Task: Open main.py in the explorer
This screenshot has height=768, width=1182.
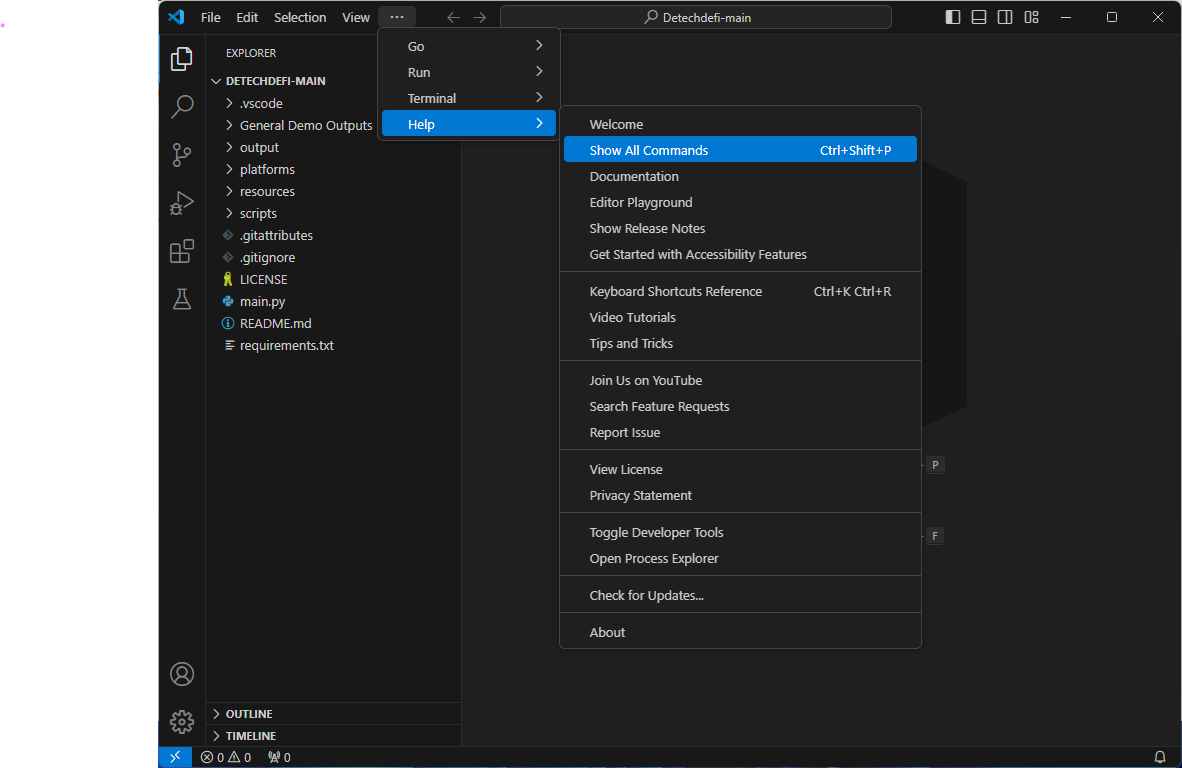Action: 262,301
